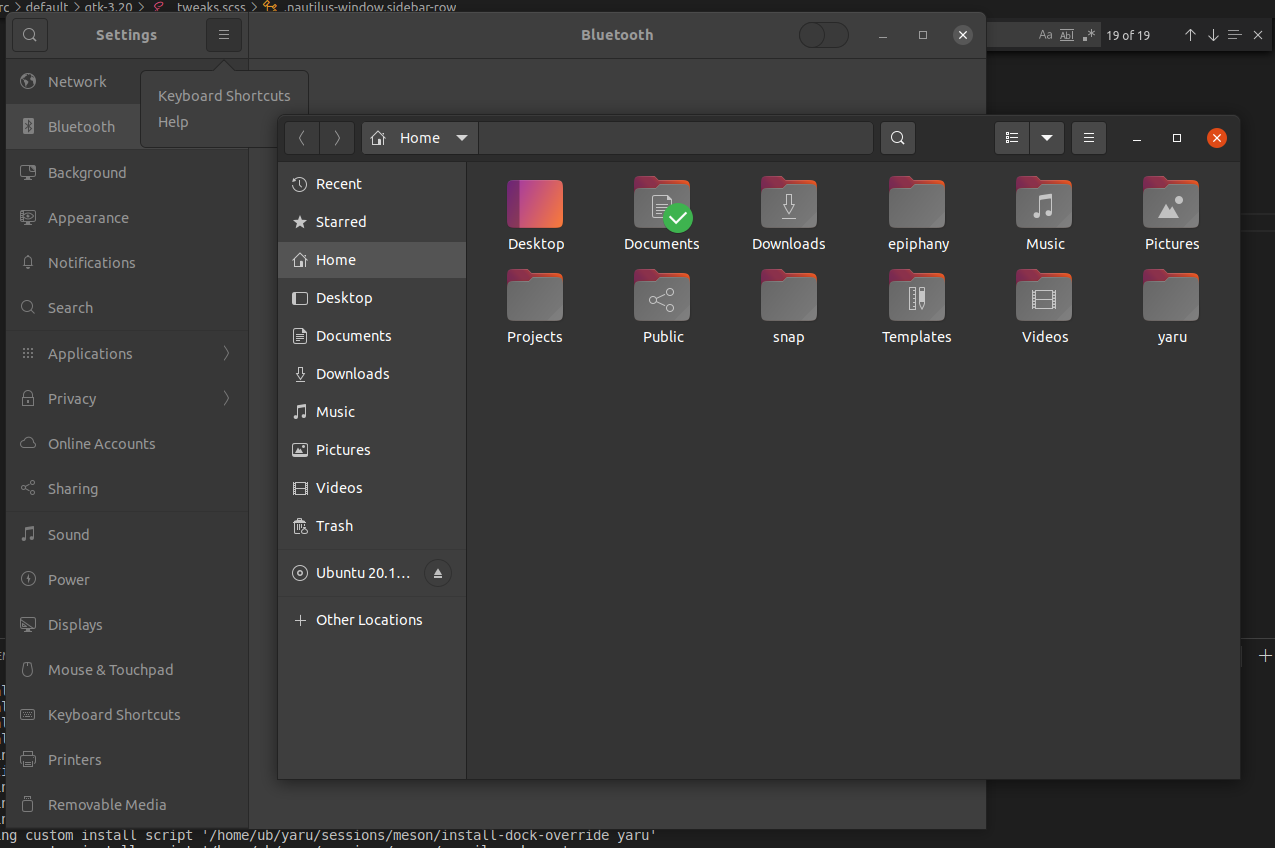Switch Files to list view icon
The width and height of the screenshot is (1275, 848).
click(1012, 138)
